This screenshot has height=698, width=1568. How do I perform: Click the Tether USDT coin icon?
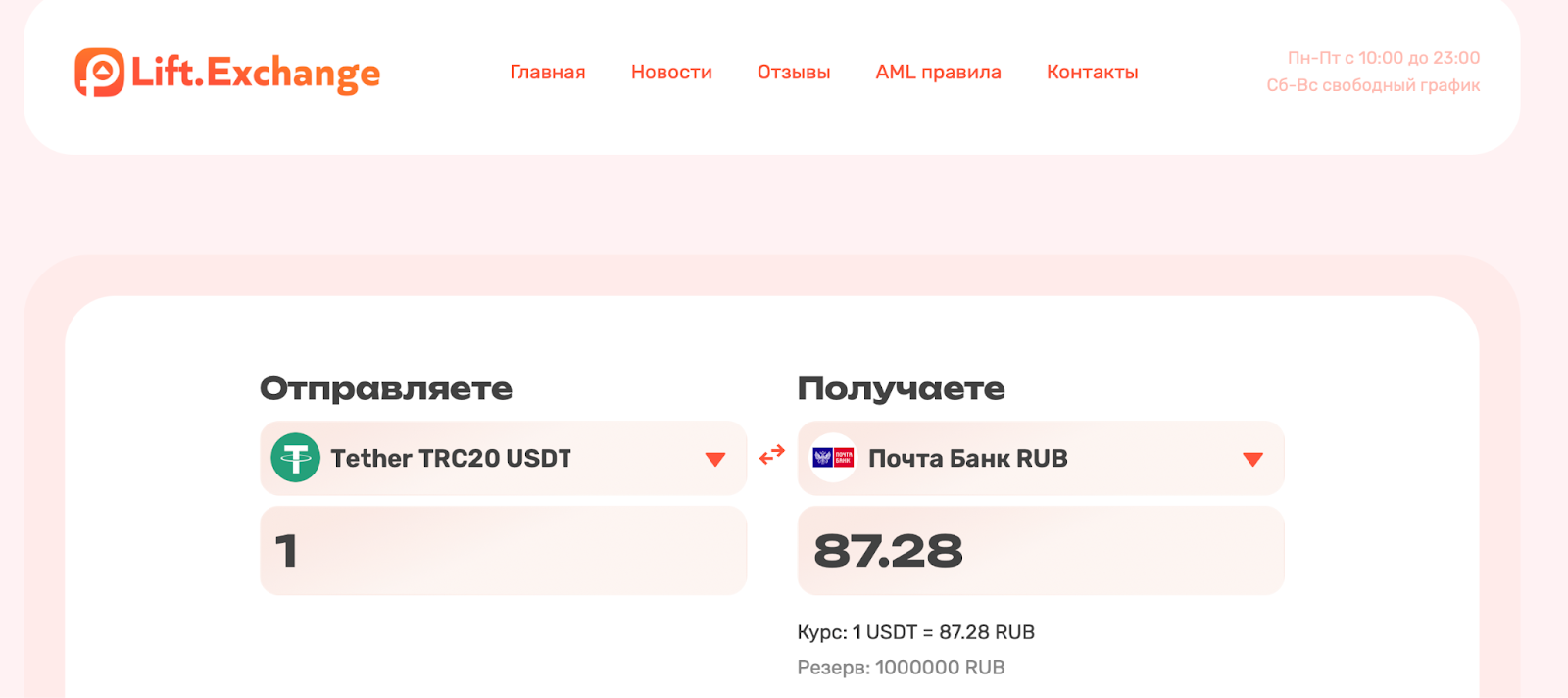(295, 458)
